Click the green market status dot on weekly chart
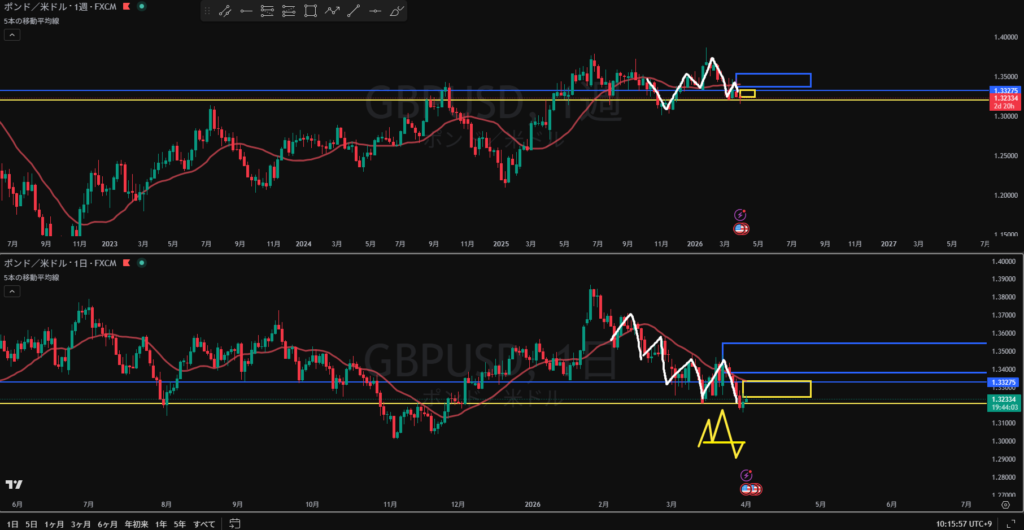 click(139, 6)
